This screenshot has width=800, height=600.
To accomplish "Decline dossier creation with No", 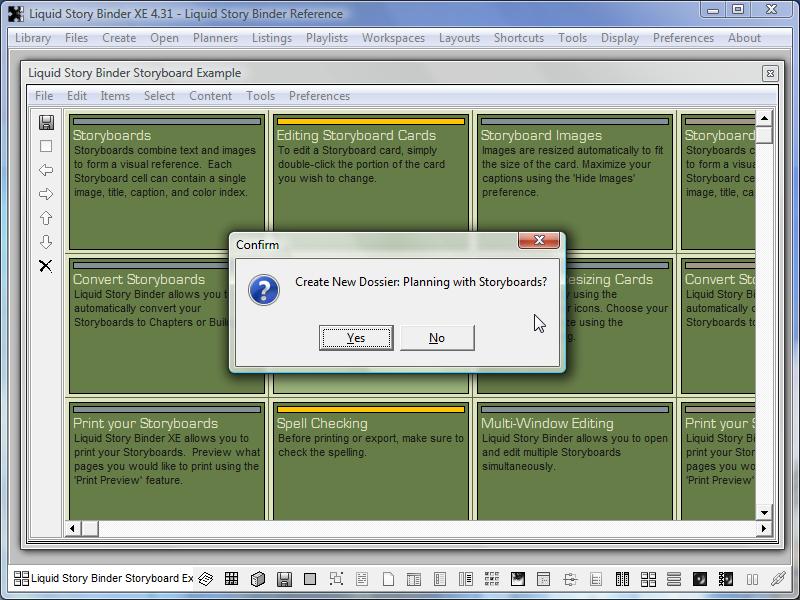I will coord(437,338).
